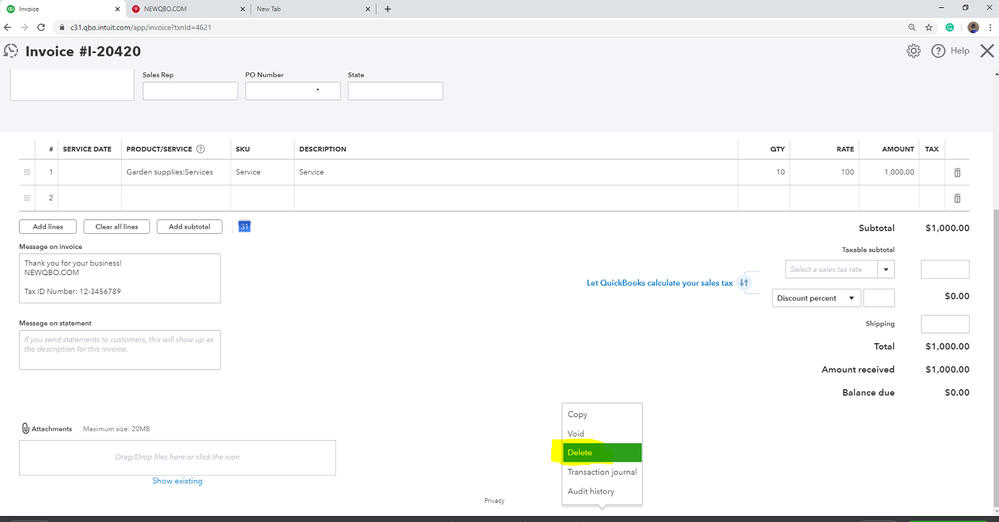Viewport: 999px width, 522px height.
Task: Open browser zoom magnifier icon
Action: click(912, 27)
